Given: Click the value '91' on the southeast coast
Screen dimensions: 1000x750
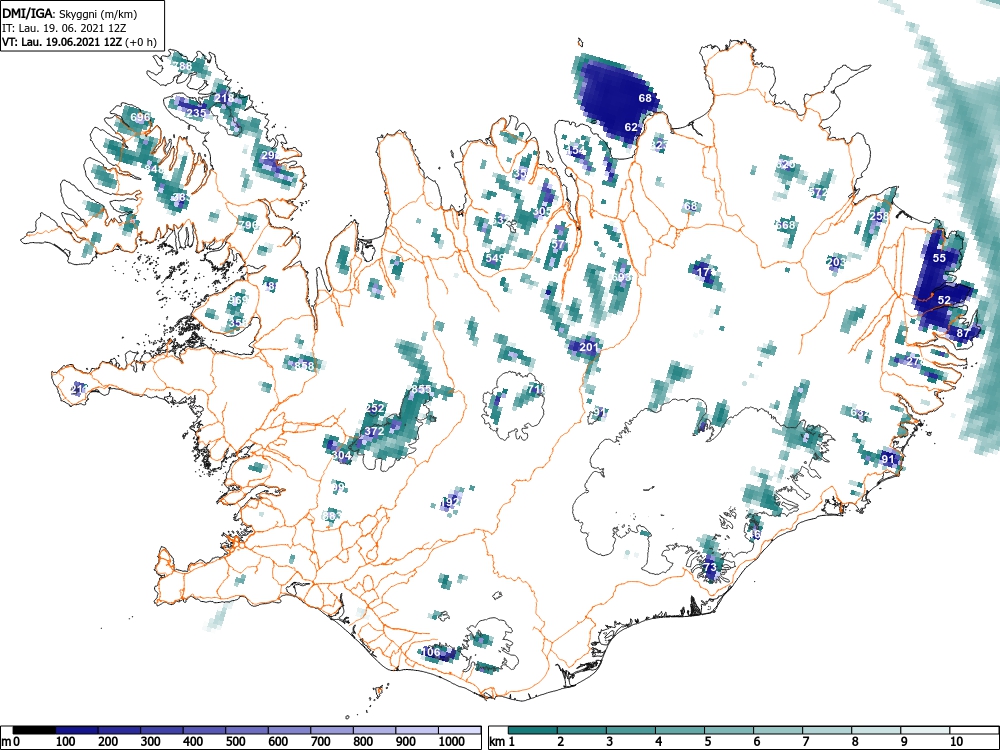Looking at the screenshot, I should [888, 459].
